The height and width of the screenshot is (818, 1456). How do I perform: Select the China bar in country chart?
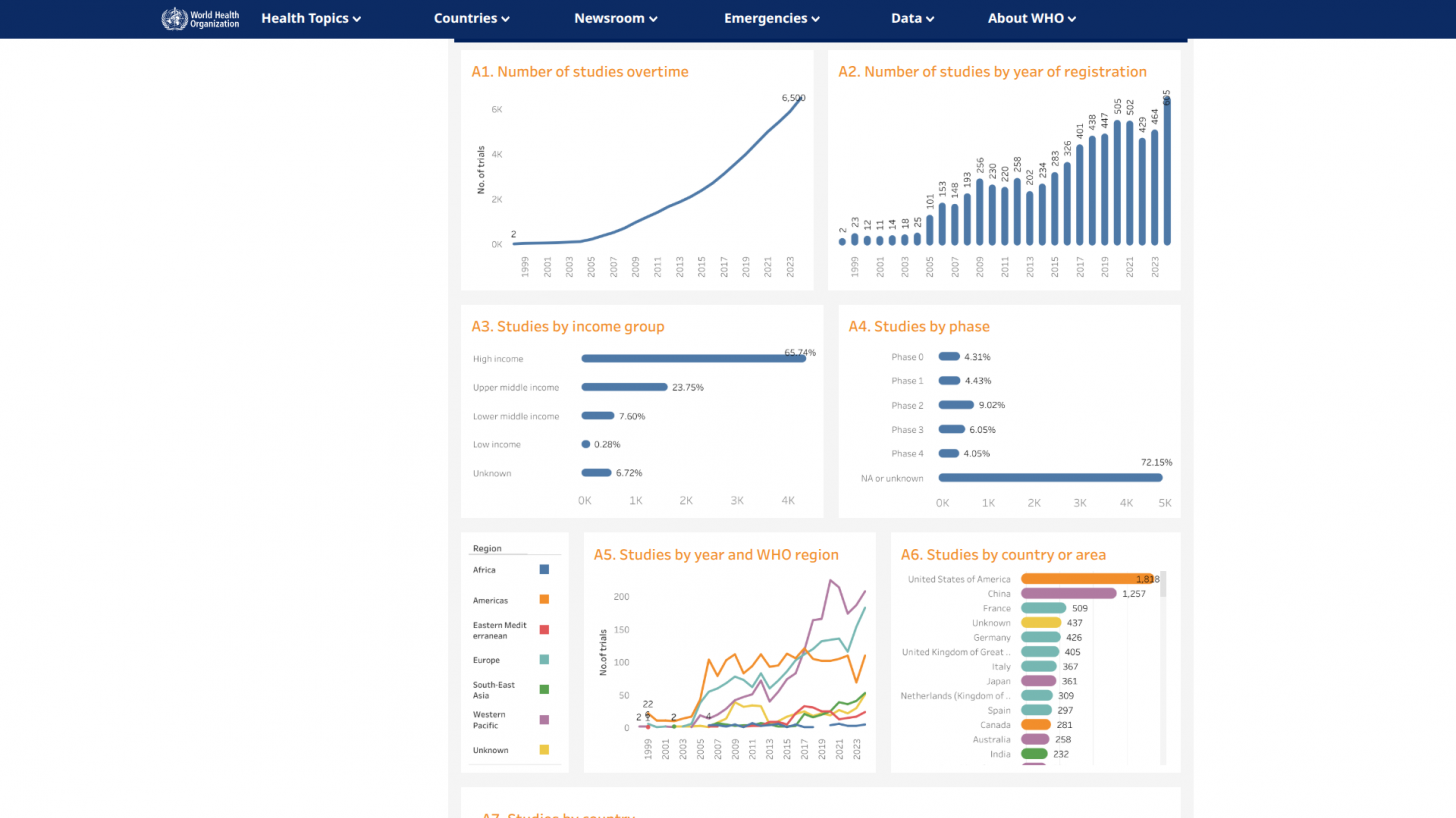click(1067, 593)
